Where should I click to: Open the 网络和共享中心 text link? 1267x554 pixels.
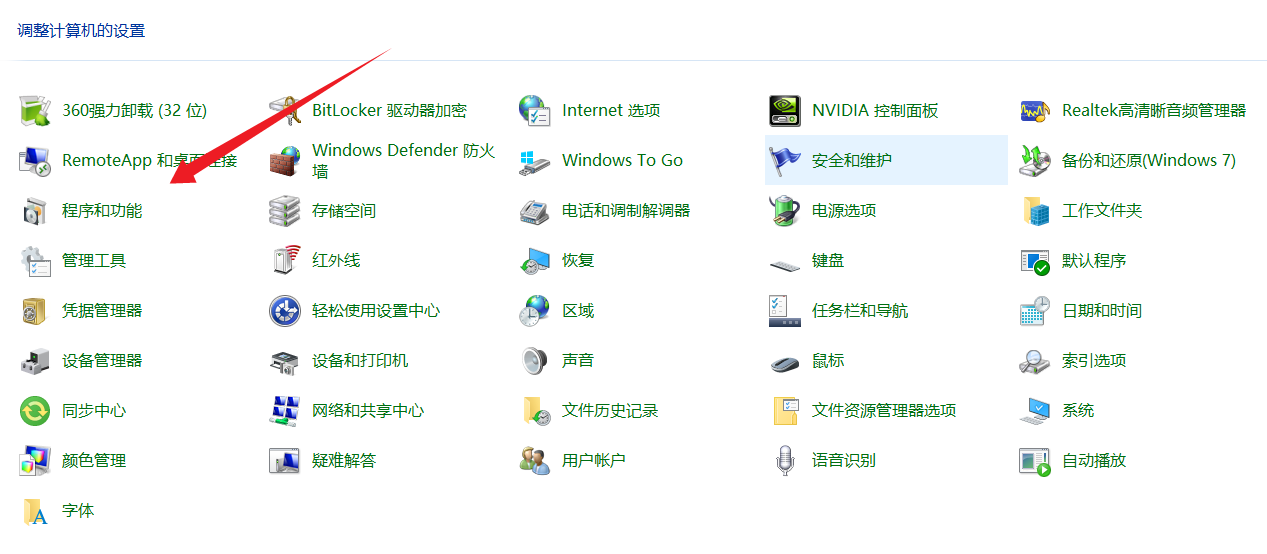(368, 410)
